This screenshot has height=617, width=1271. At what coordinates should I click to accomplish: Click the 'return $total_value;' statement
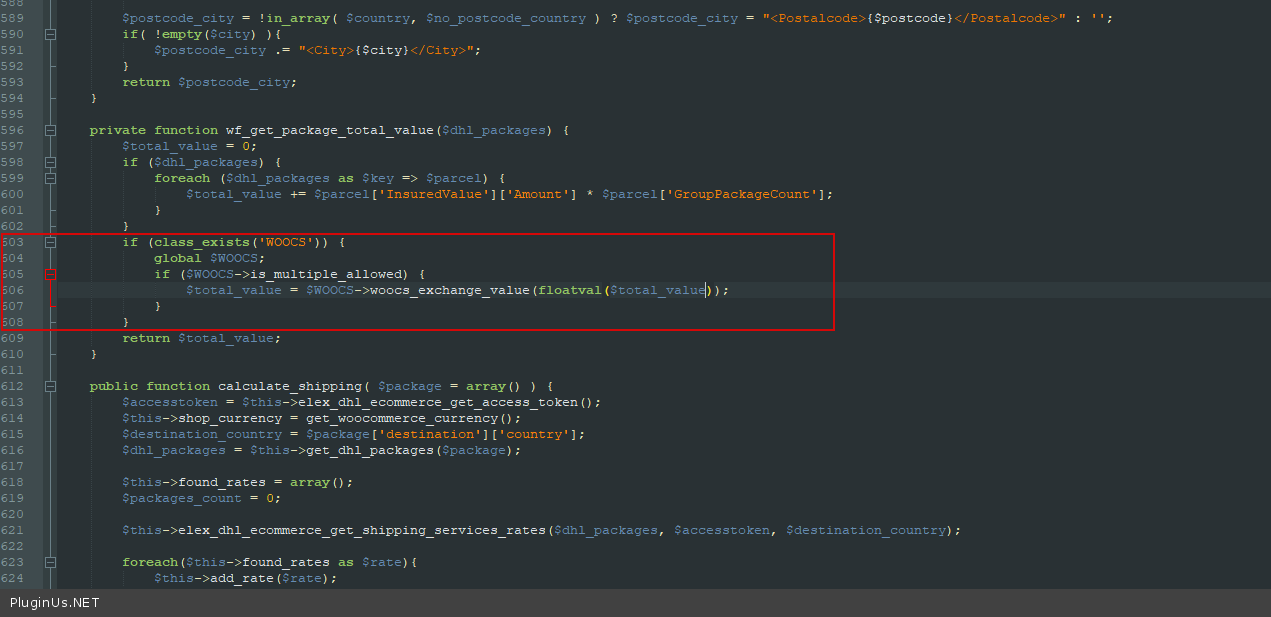201,338
